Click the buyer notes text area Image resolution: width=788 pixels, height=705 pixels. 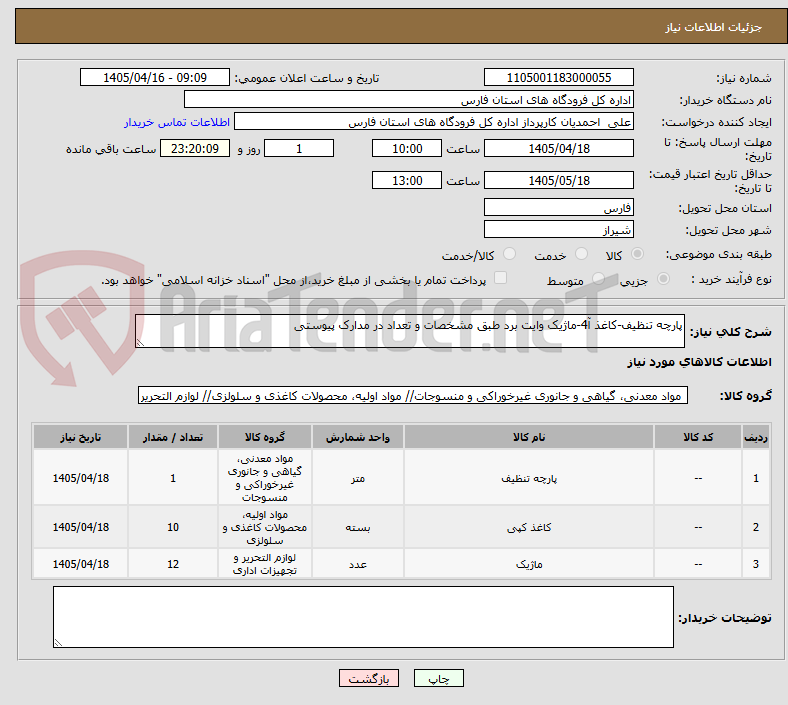point(363,617)
